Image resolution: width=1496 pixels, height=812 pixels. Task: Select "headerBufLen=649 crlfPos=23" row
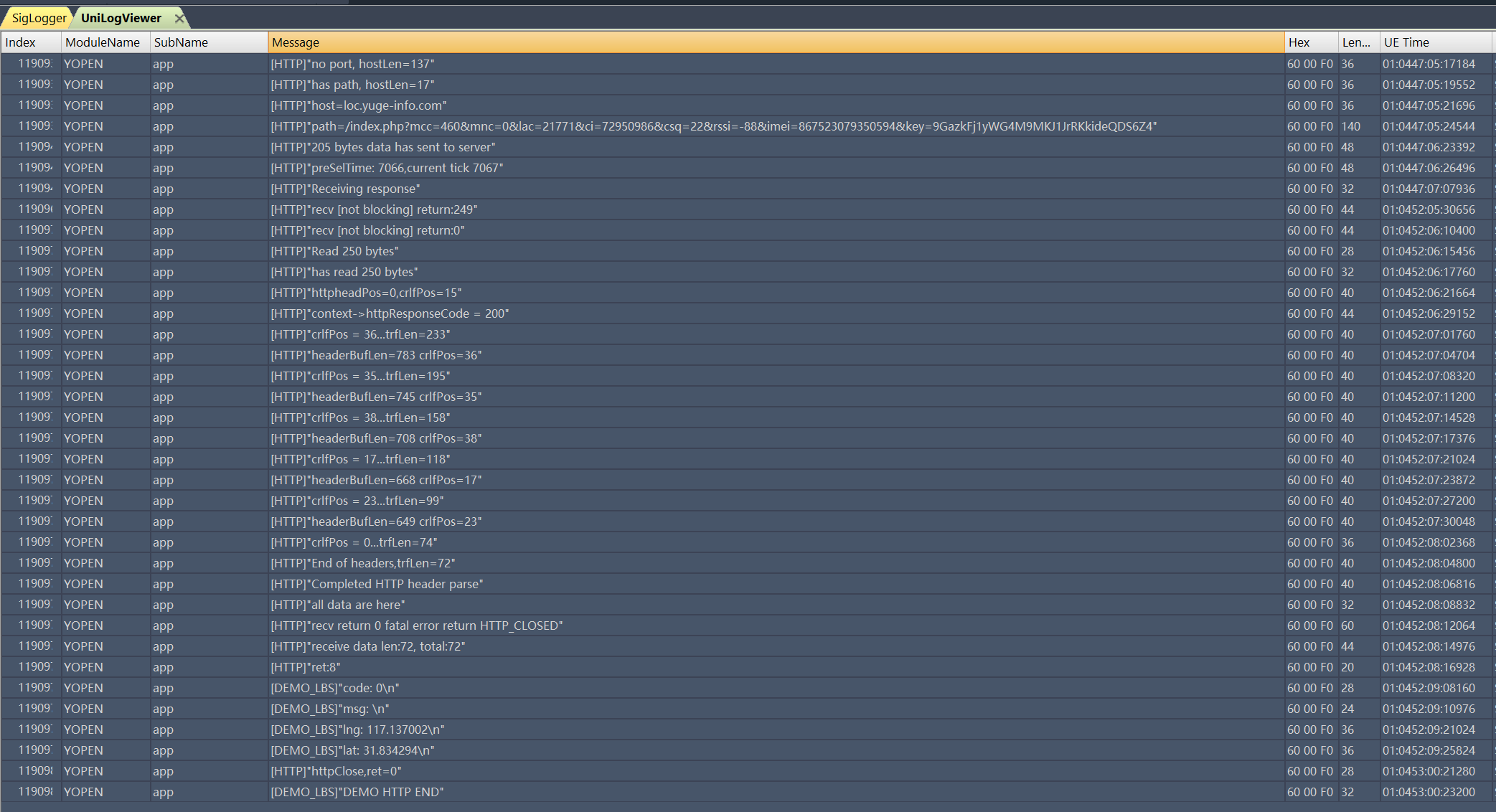[746, 521]
